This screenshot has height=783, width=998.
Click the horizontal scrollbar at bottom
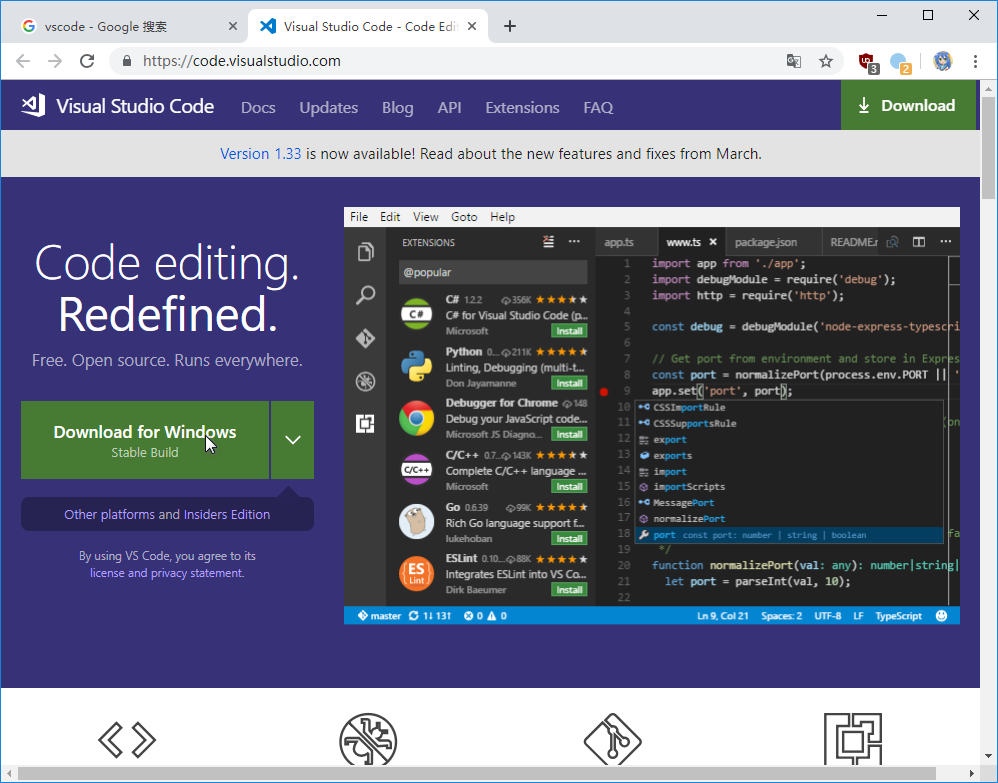(477, 773)
